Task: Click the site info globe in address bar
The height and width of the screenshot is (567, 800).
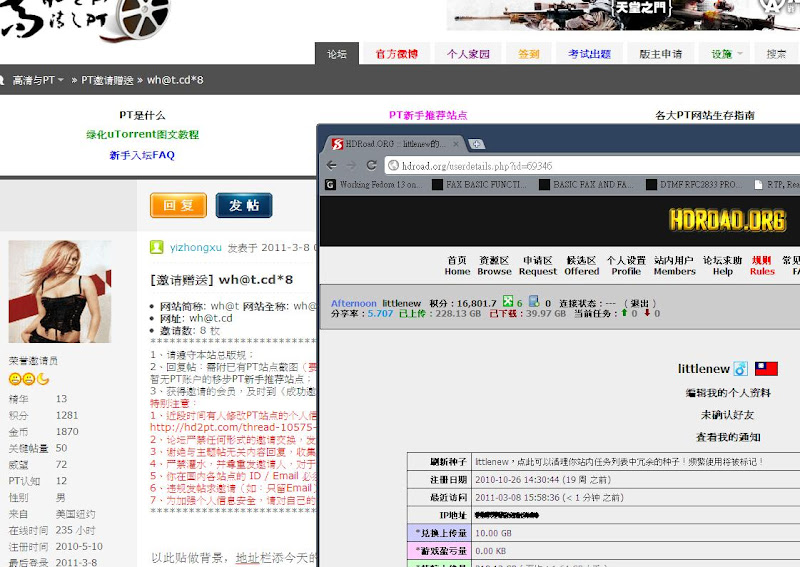Action: 393,165
